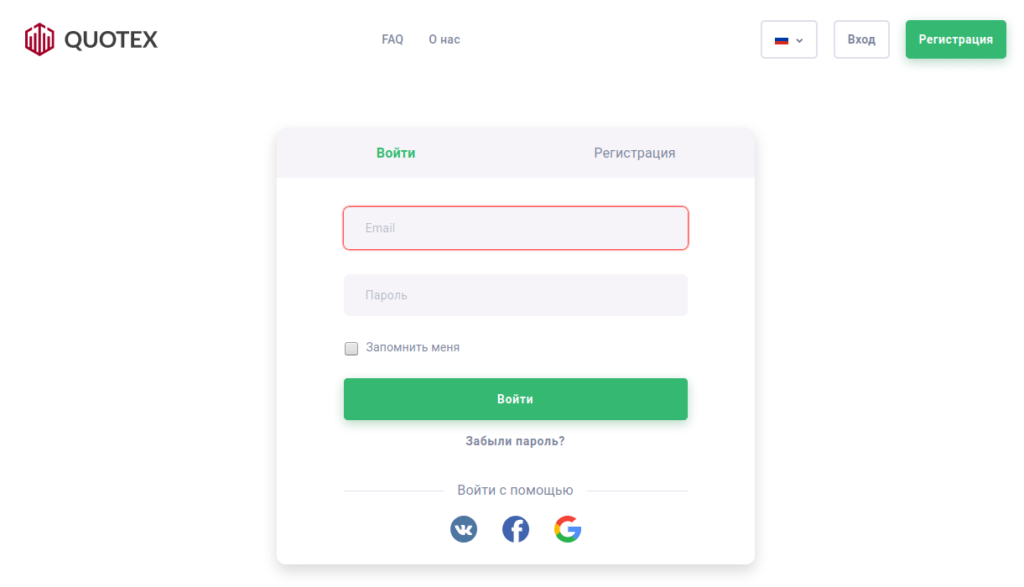
Task: Expand the flag chevron menu
Action: click(x=800, y=40)
